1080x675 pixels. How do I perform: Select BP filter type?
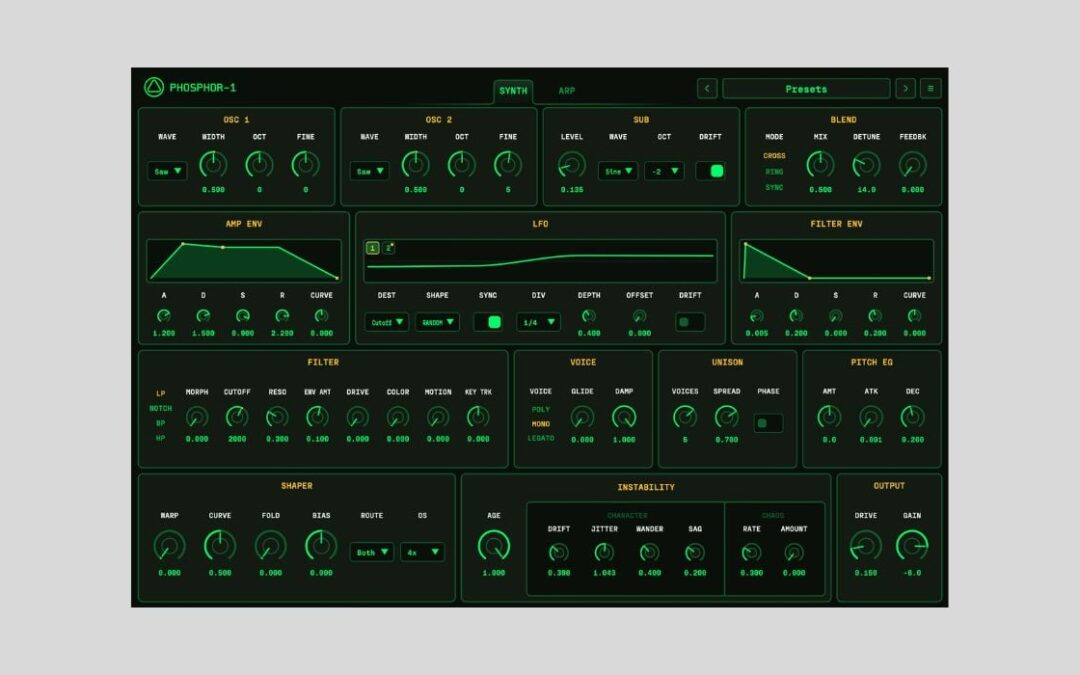[x=160, y=423]
